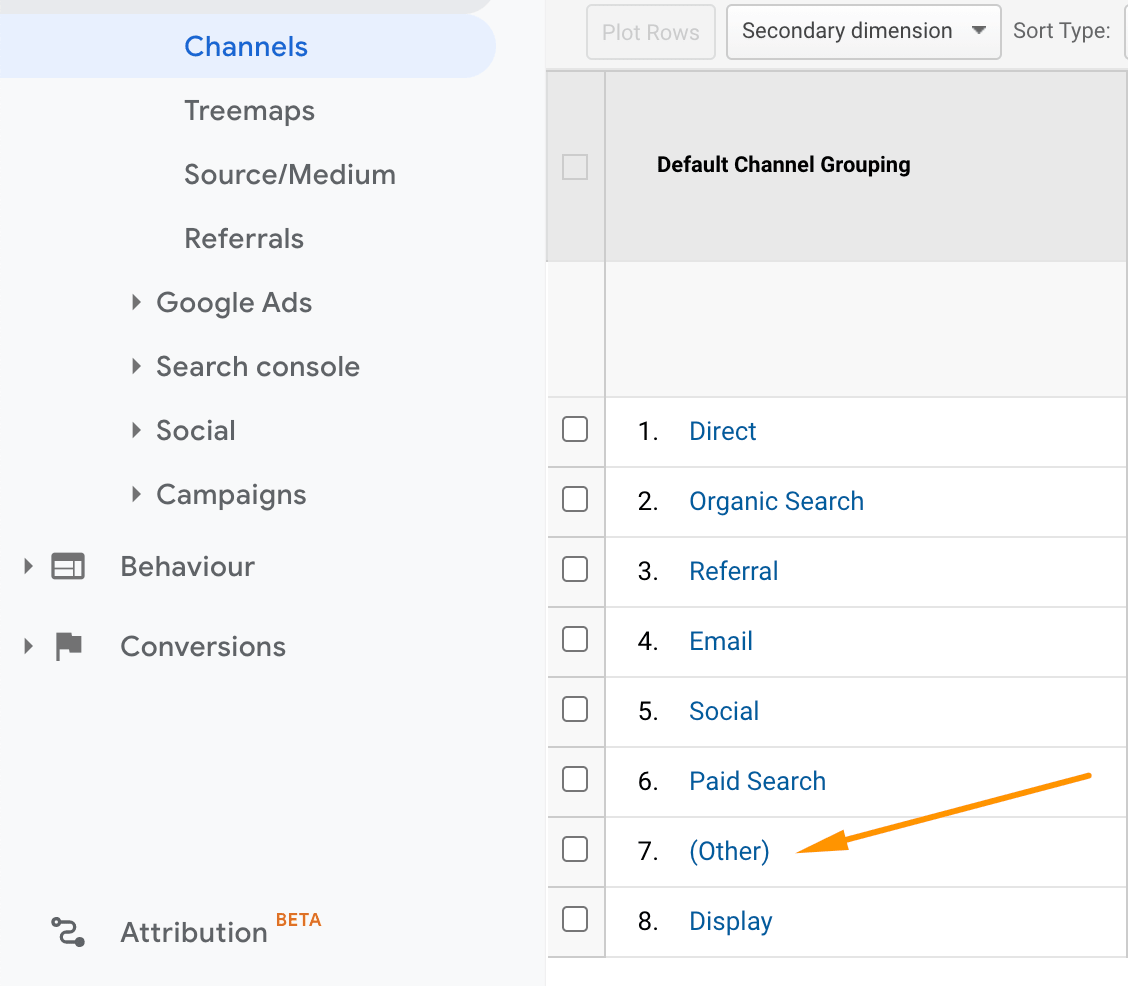Image resolution: width=1128 pixels, height=986 pixels.
Task: Open the (Other) channel link
Action: (x=729, y=851)
